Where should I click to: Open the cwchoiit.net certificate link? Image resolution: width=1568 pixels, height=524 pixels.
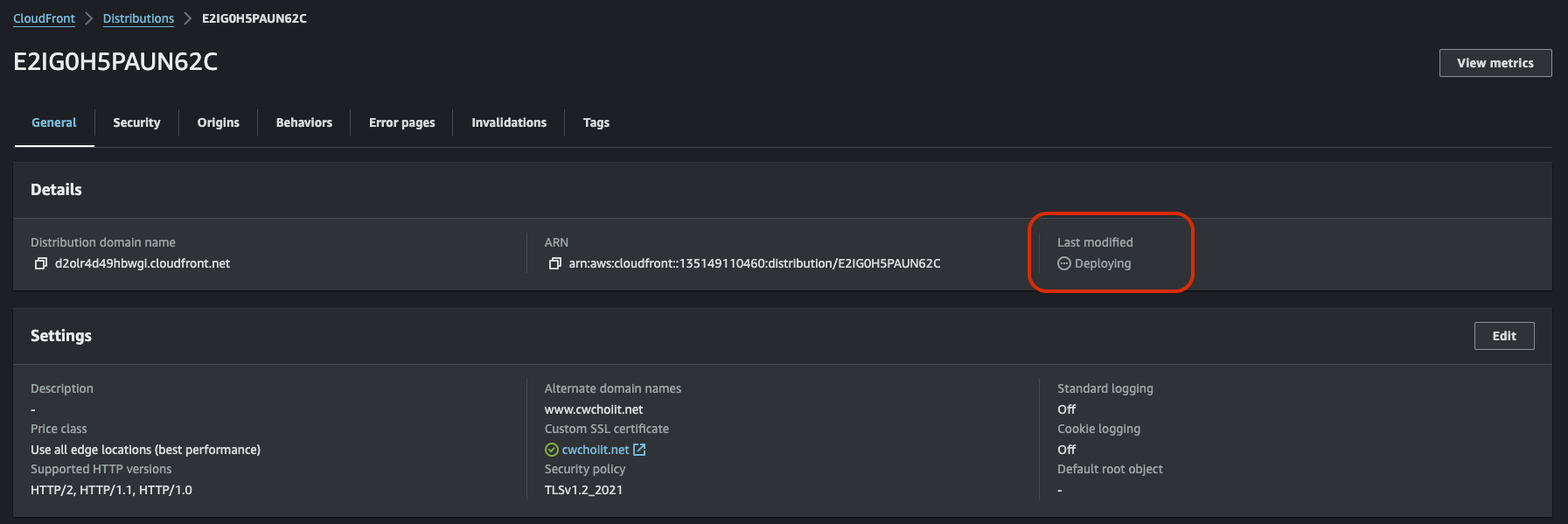tap(596, 450)
